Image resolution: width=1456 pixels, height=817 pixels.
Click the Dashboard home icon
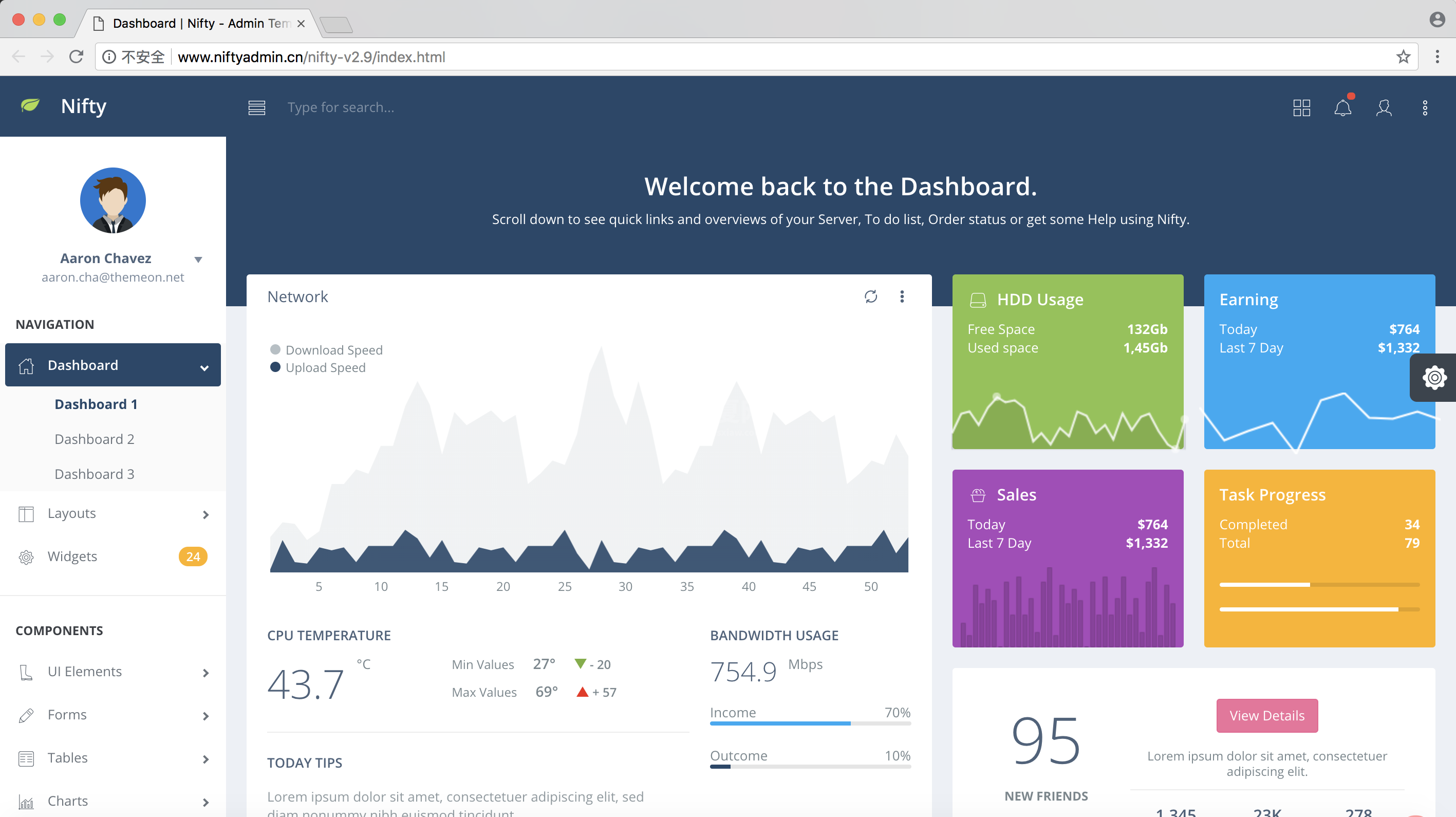(x=26, y=365)
